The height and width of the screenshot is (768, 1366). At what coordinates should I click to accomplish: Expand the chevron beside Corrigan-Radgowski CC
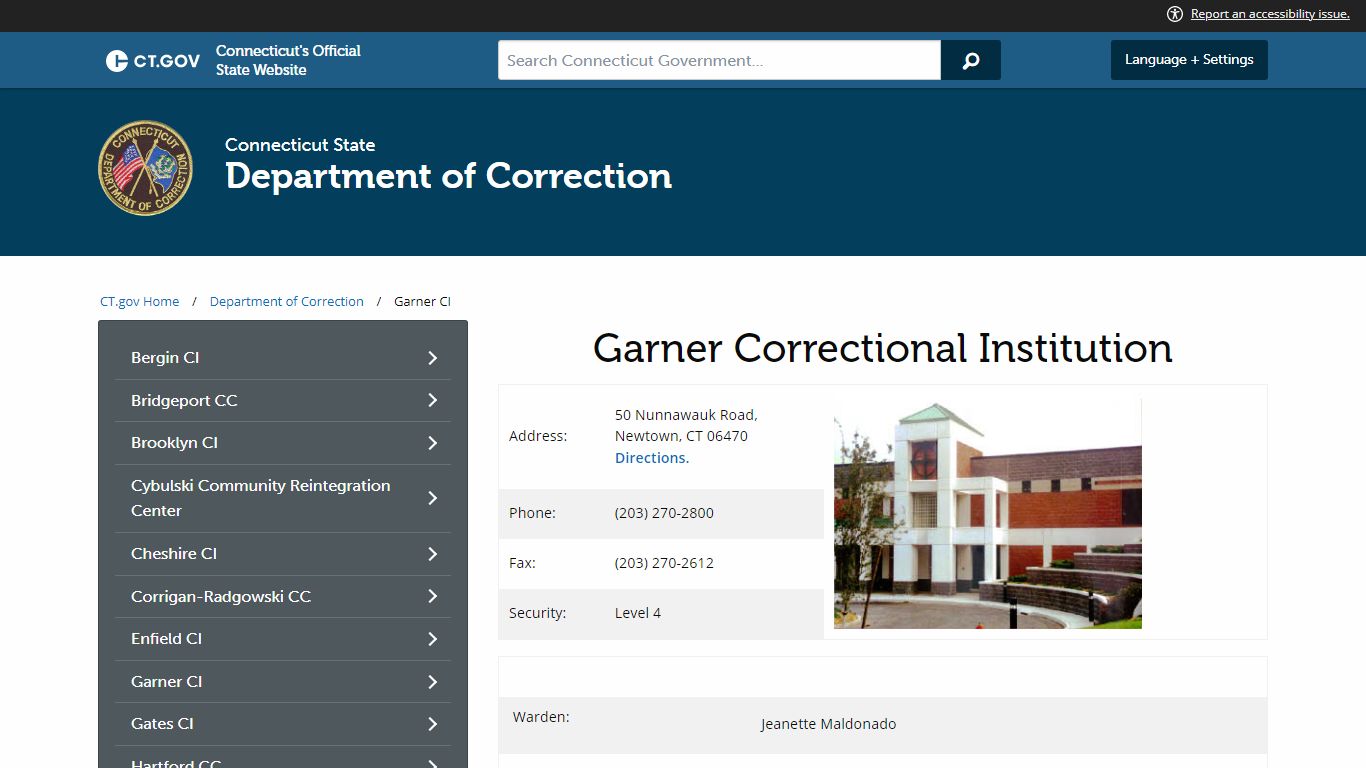(x=433, y=596)
